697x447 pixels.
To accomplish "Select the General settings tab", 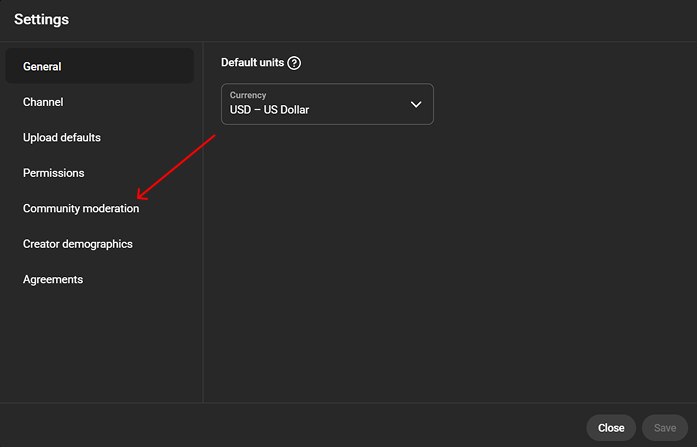I will pyautogui.click(x=100, y=66).
